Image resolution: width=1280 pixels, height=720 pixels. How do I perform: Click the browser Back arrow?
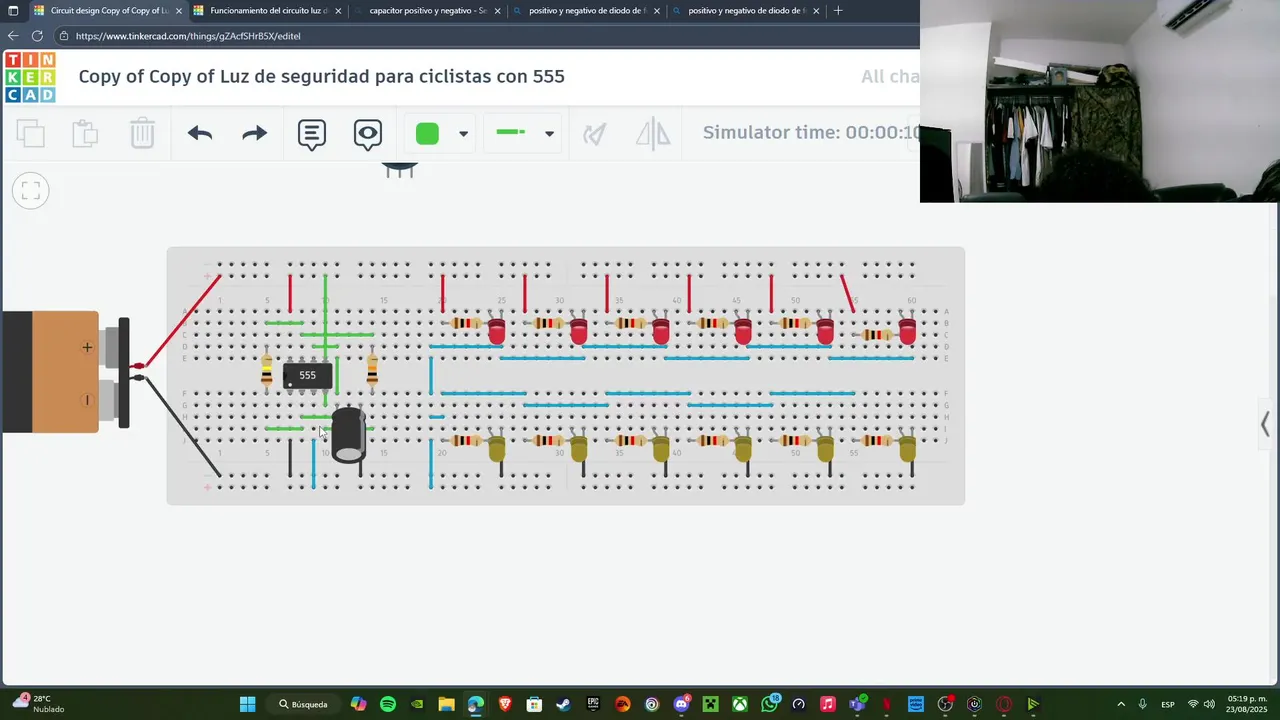(13, 35)
